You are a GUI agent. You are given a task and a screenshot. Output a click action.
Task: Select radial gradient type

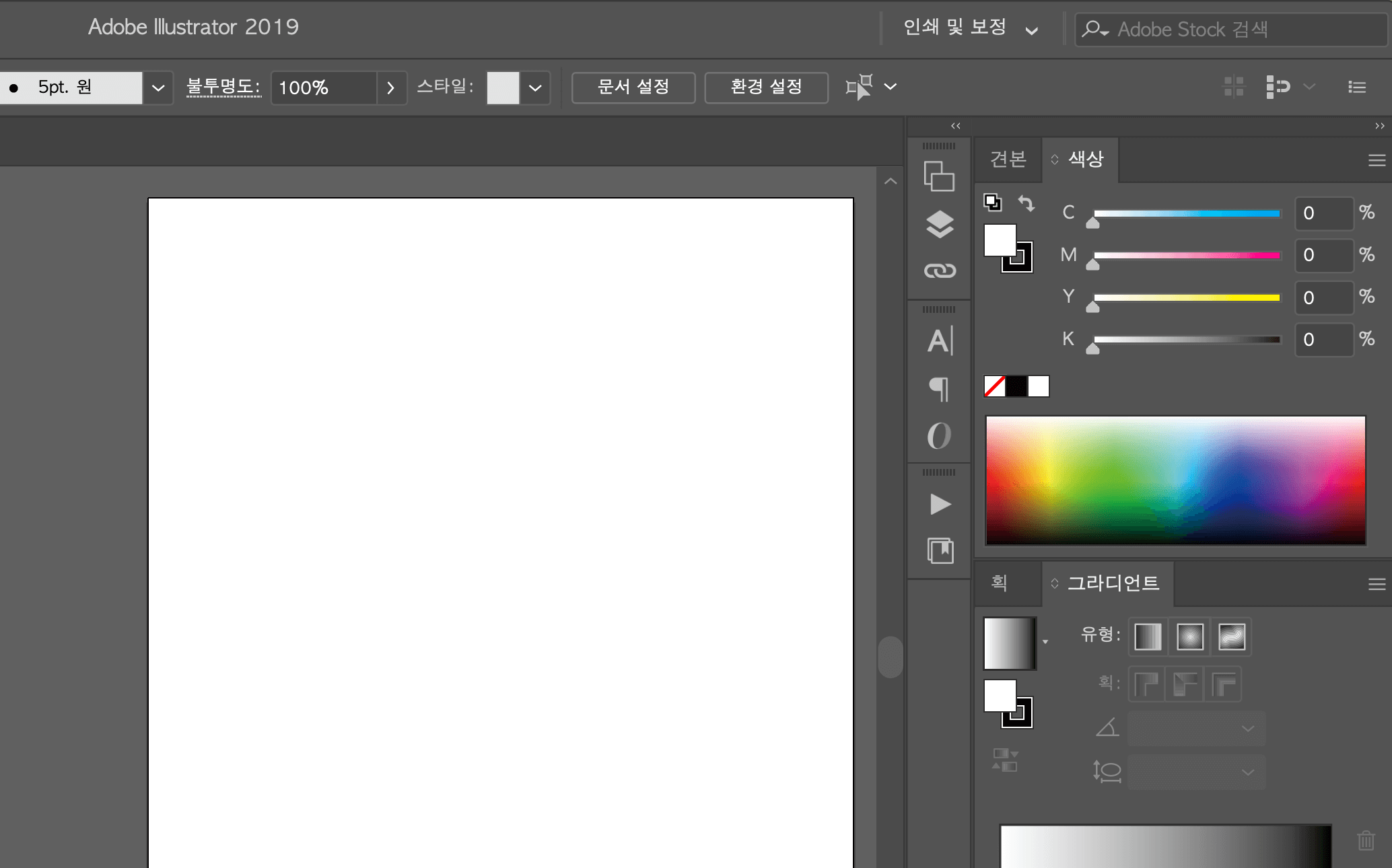click(x=1190, y=637)
